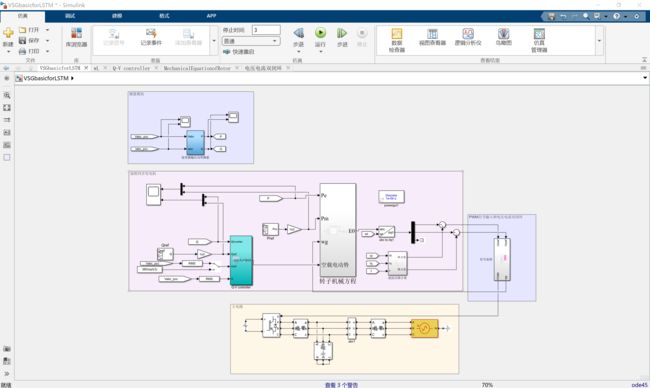650x388 pixels.
Task: Expand the breadcrumb arrow after VSGbasicforLSTM
Action: [x=72, y=78]
